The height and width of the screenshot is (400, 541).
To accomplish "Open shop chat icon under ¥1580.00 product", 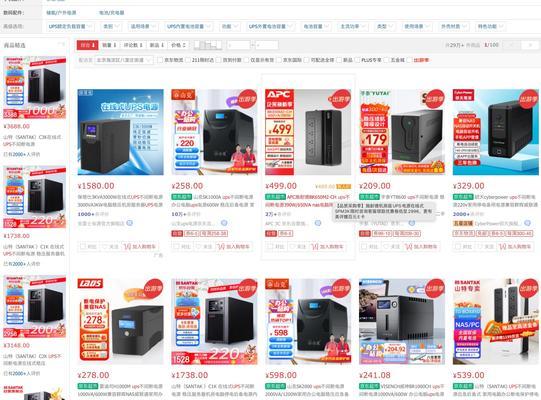I will [x=129, y=223].
